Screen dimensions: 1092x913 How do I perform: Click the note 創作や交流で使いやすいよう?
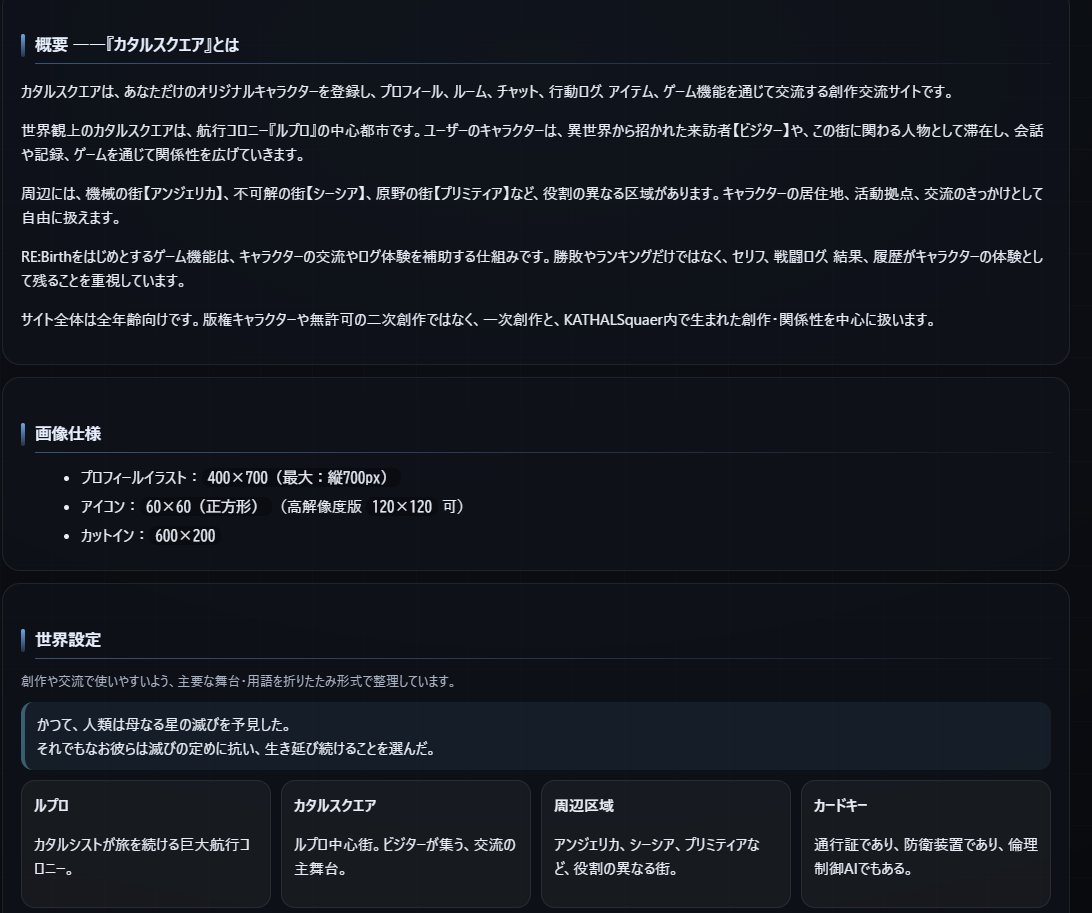coord(238,680)
